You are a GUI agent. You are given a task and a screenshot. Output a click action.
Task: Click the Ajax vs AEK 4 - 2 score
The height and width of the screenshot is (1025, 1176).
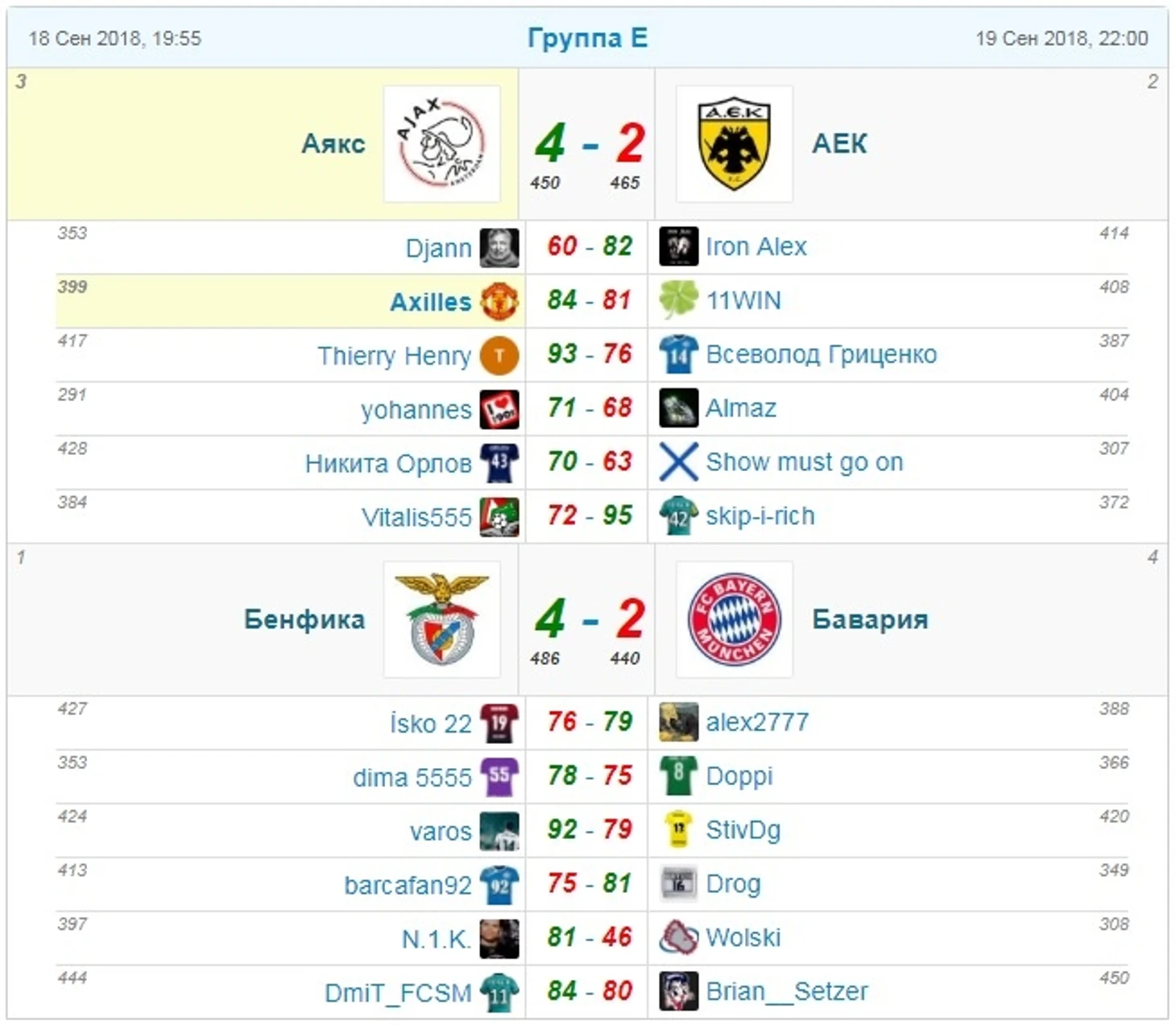(590, 144)
